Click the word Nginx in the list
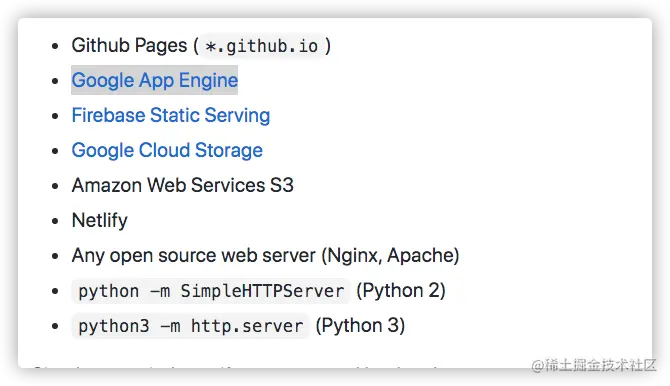 pyautogui.click(x=354, y=256)
